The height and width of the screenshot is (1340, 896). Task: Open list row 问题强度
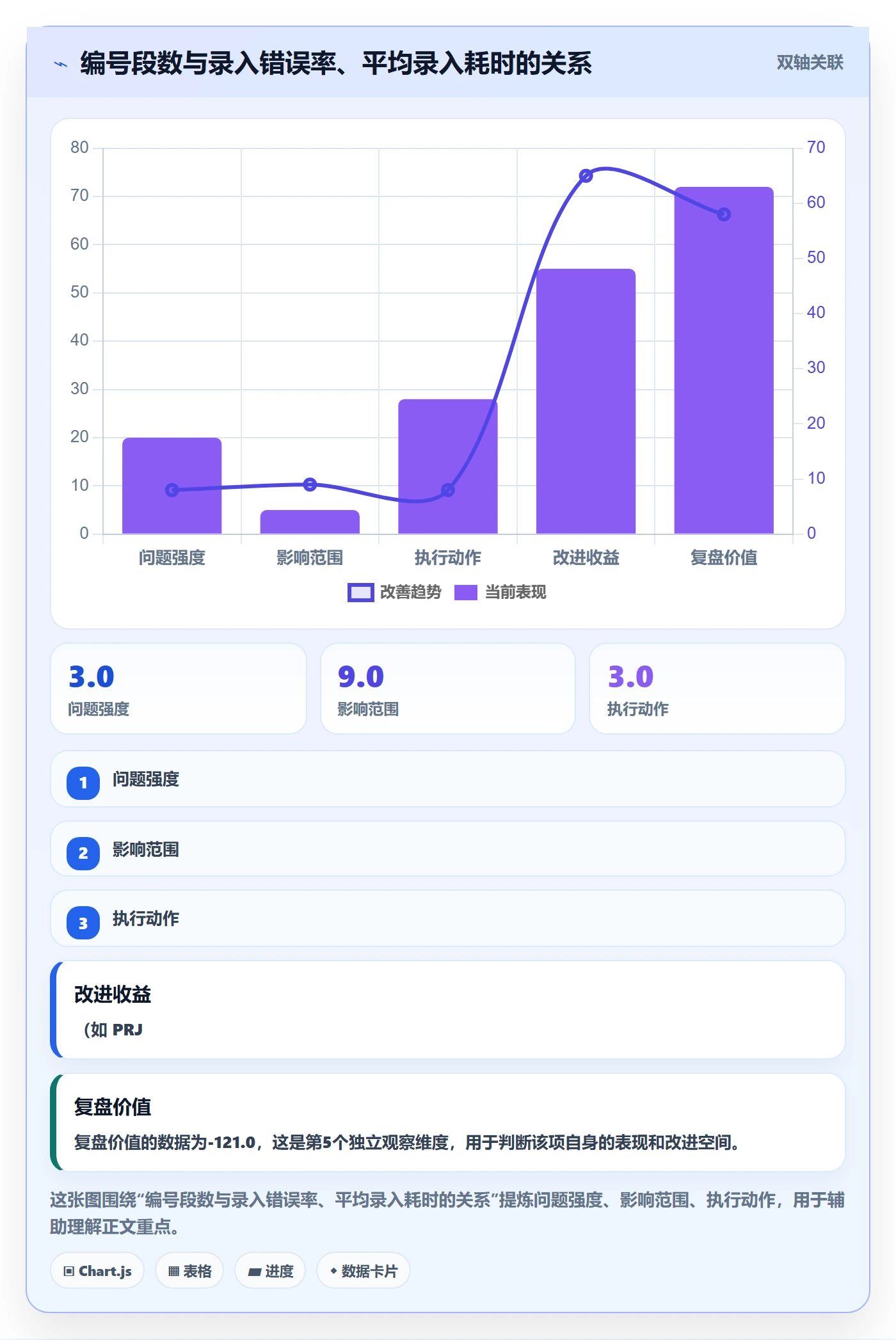pos(448,779)
